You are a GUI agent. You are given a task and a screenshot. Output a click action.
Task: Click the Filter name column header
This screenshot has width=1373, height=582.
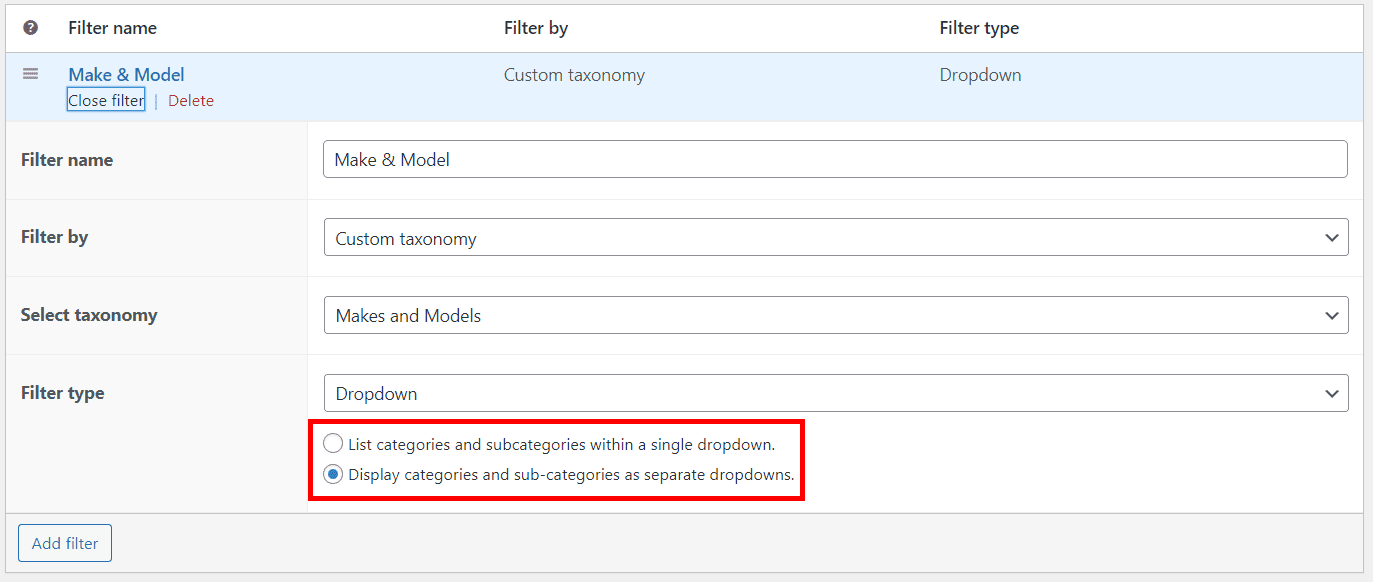[112, 28]
